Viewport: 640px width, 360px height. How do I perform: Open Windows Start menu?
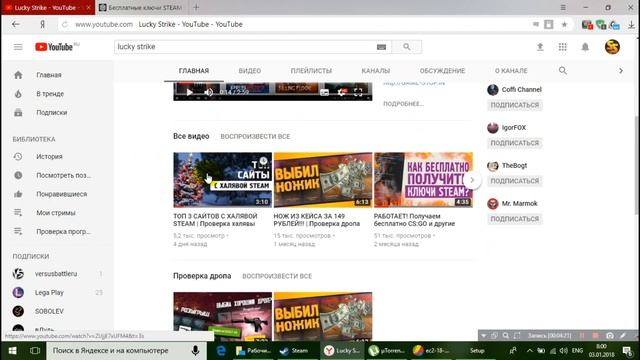pos(13,351)
